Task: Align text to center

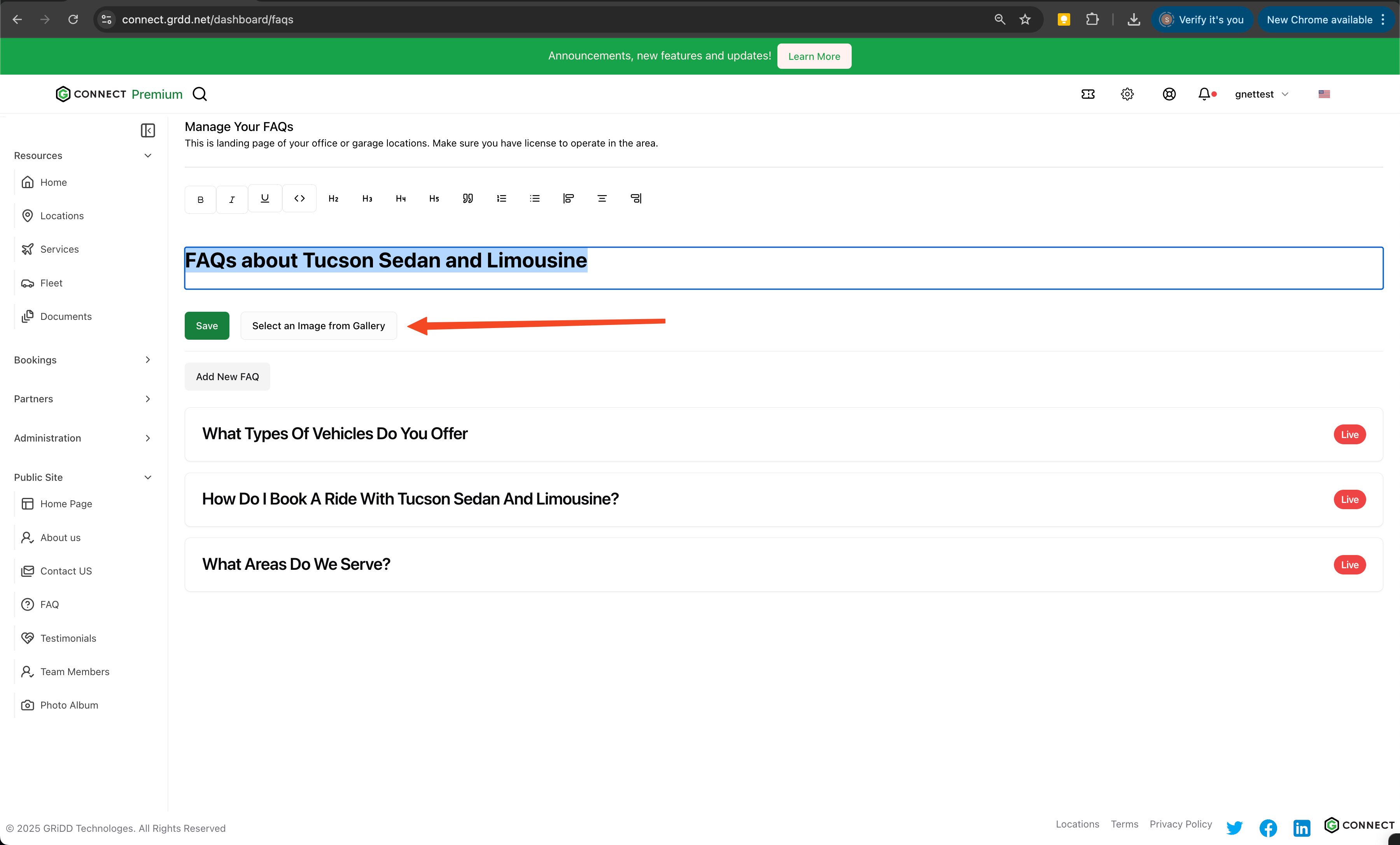Action: point(602,198)
